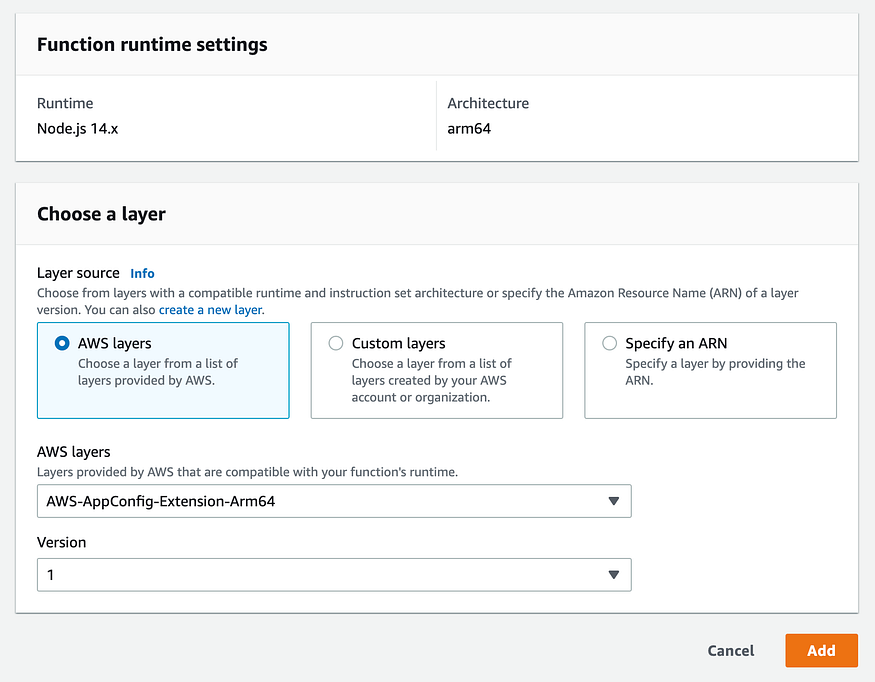875x682 pixels.
Task: Click the Version field label
Action: point(61,542)
